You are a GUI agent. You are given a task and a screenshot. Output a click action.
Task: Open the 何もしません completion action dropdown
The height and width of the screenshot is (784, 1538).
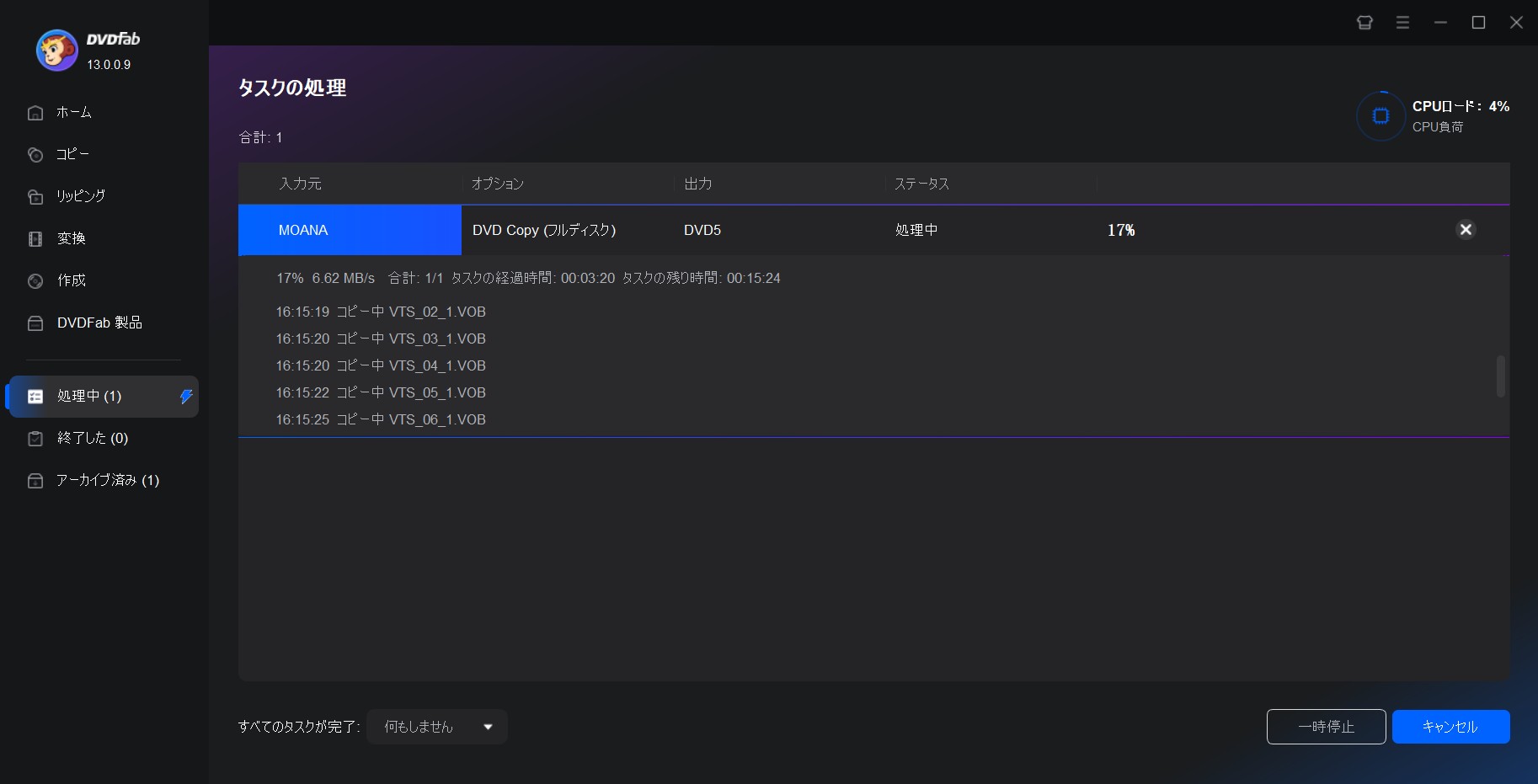click(x=437, y=727)
